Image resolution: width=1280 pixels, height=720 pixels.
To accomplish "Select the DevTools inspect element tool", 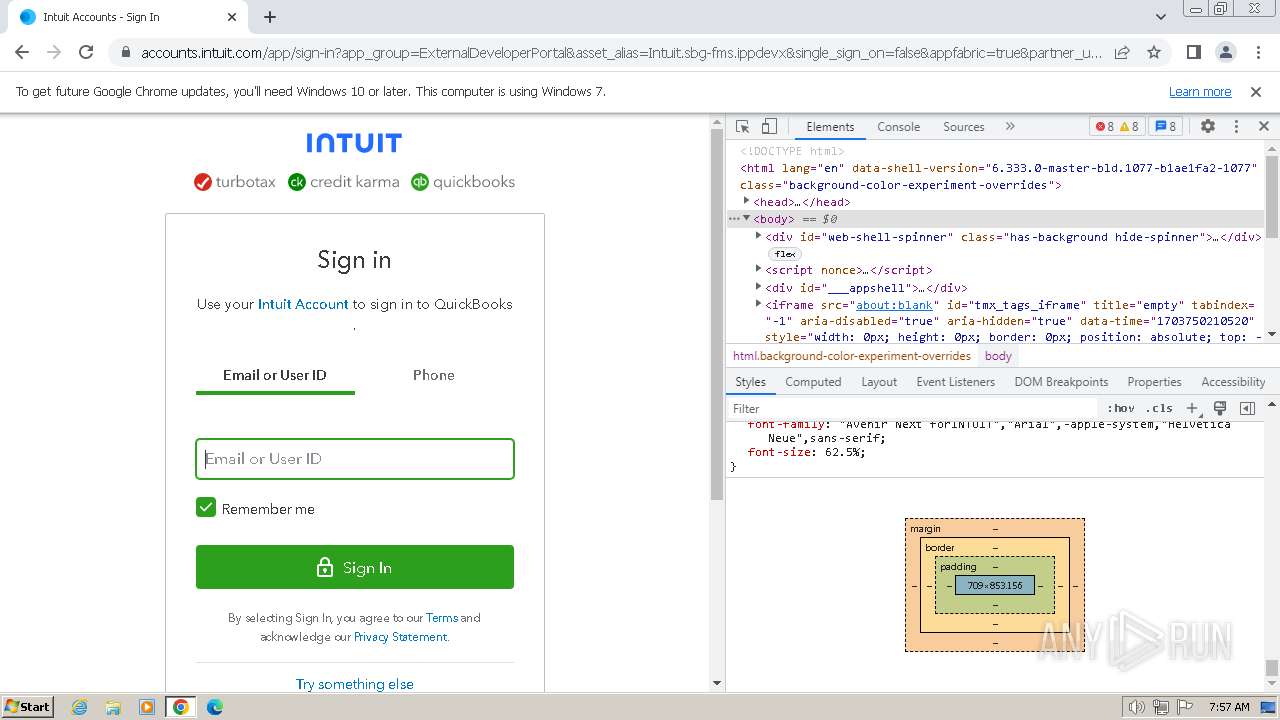I will click(x=742, y=127).
